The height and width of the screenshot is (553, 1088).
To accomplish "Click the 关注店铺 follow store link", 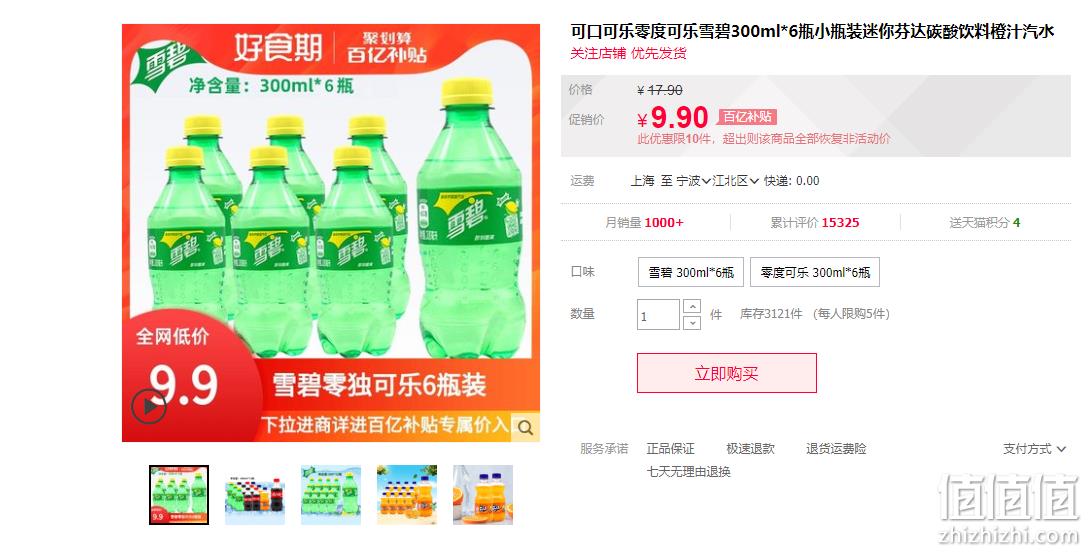I will click(x=597, y=53).
